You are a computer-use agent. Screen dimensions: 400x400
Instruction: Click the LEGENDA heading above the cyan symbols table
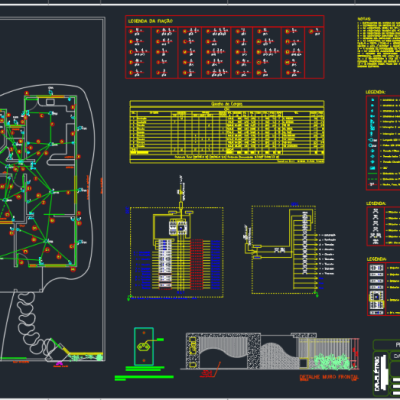[x=376, y=92]
